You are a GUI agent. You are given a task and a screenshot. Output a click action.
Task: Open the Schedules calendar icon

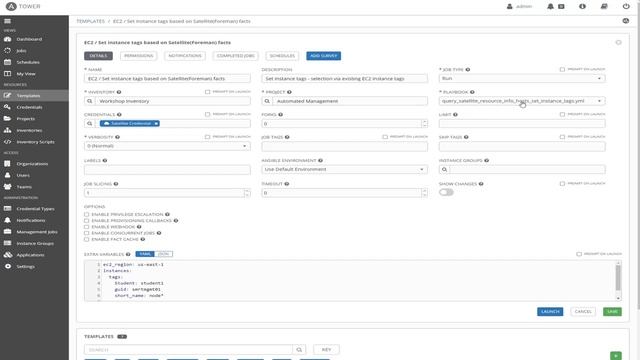(7, 62)
